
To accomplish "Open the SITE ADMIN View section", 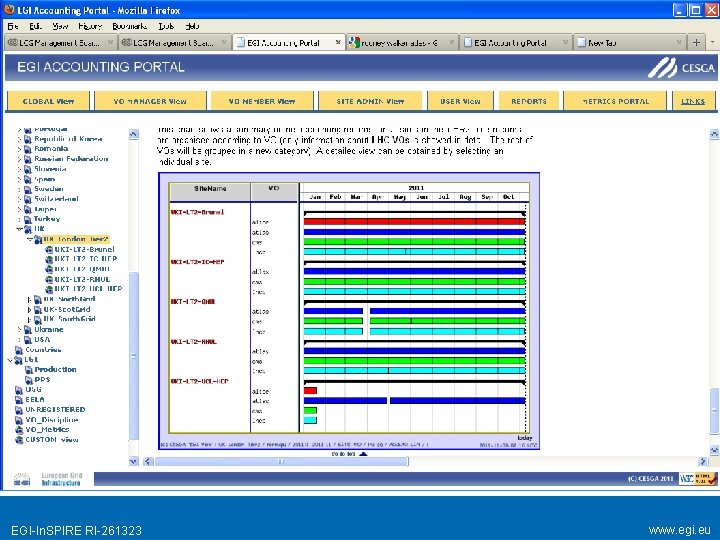I will [370, 101].
